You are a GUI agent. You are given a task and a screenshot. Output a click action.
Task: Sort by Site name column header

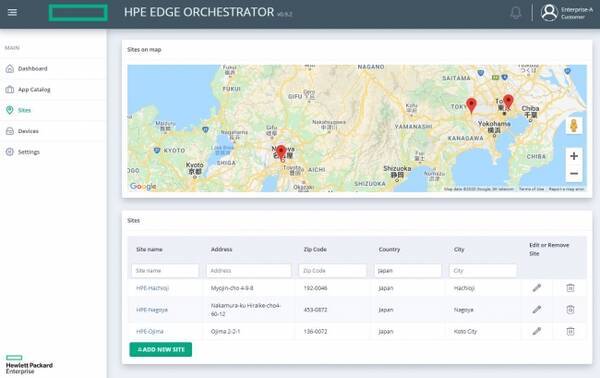tap(149, 249)
